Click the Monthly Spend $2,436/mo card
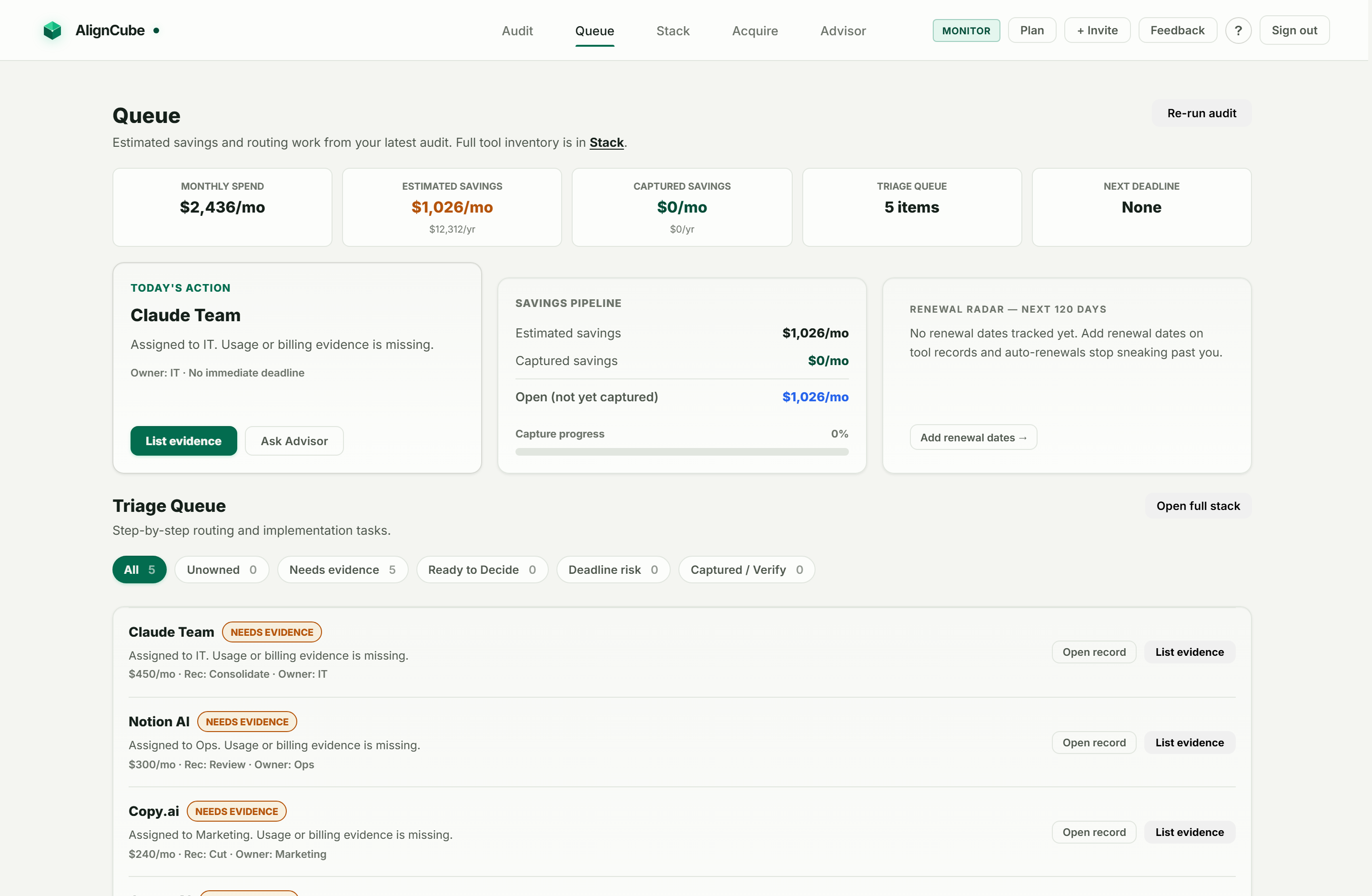The height and width of the screenshot is (896, 1372). pos(222,208)
